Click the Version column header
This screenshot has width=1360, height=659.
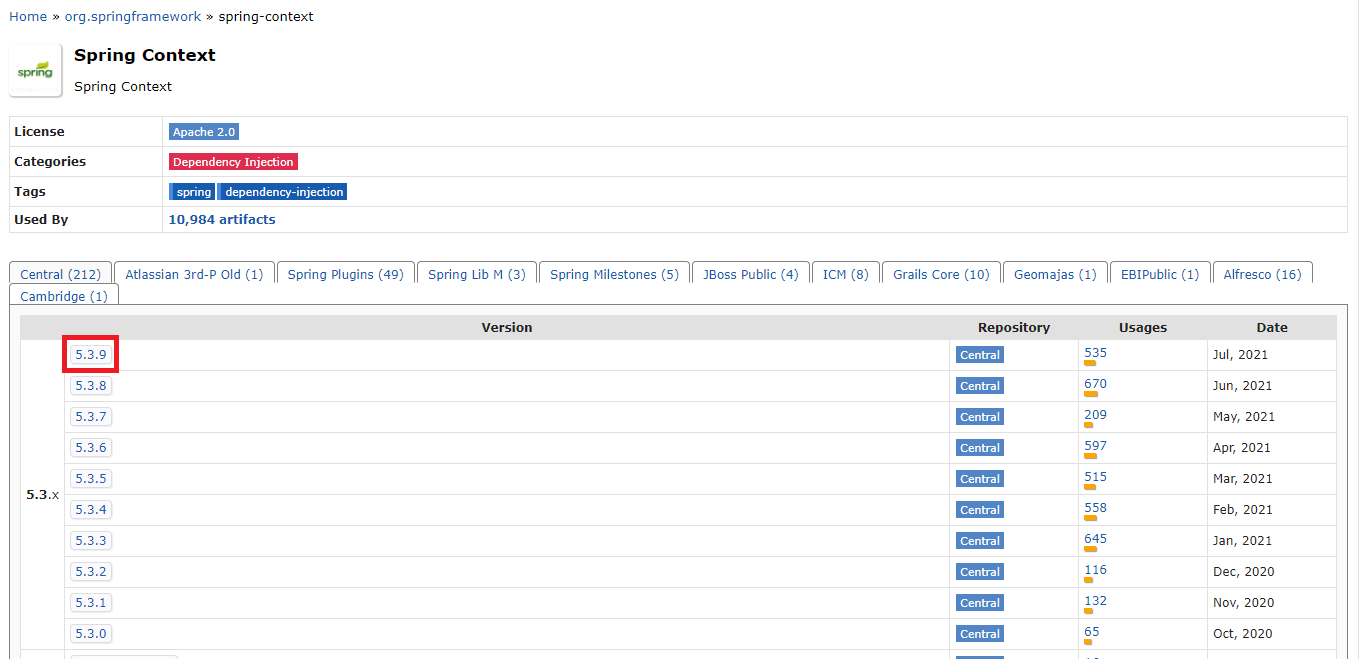(507, 328)
